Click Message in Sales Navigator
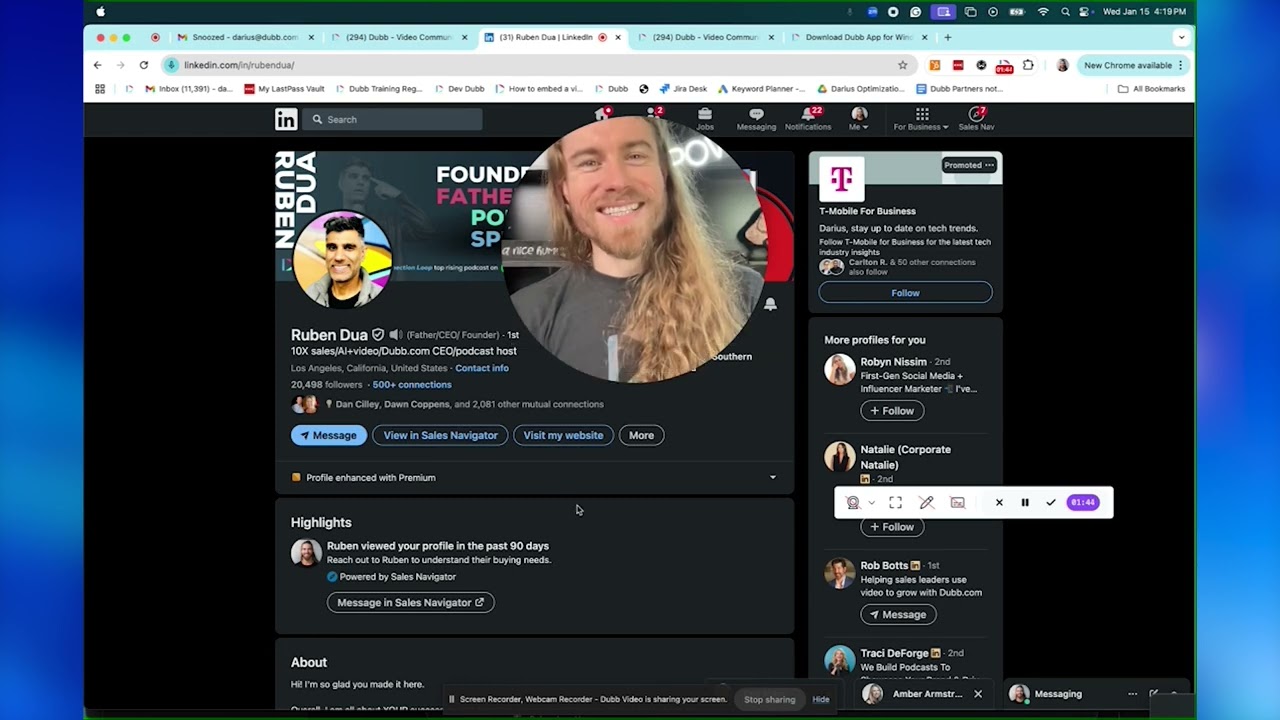This screenshot has height=720, width=1280. tap(410, 602)
